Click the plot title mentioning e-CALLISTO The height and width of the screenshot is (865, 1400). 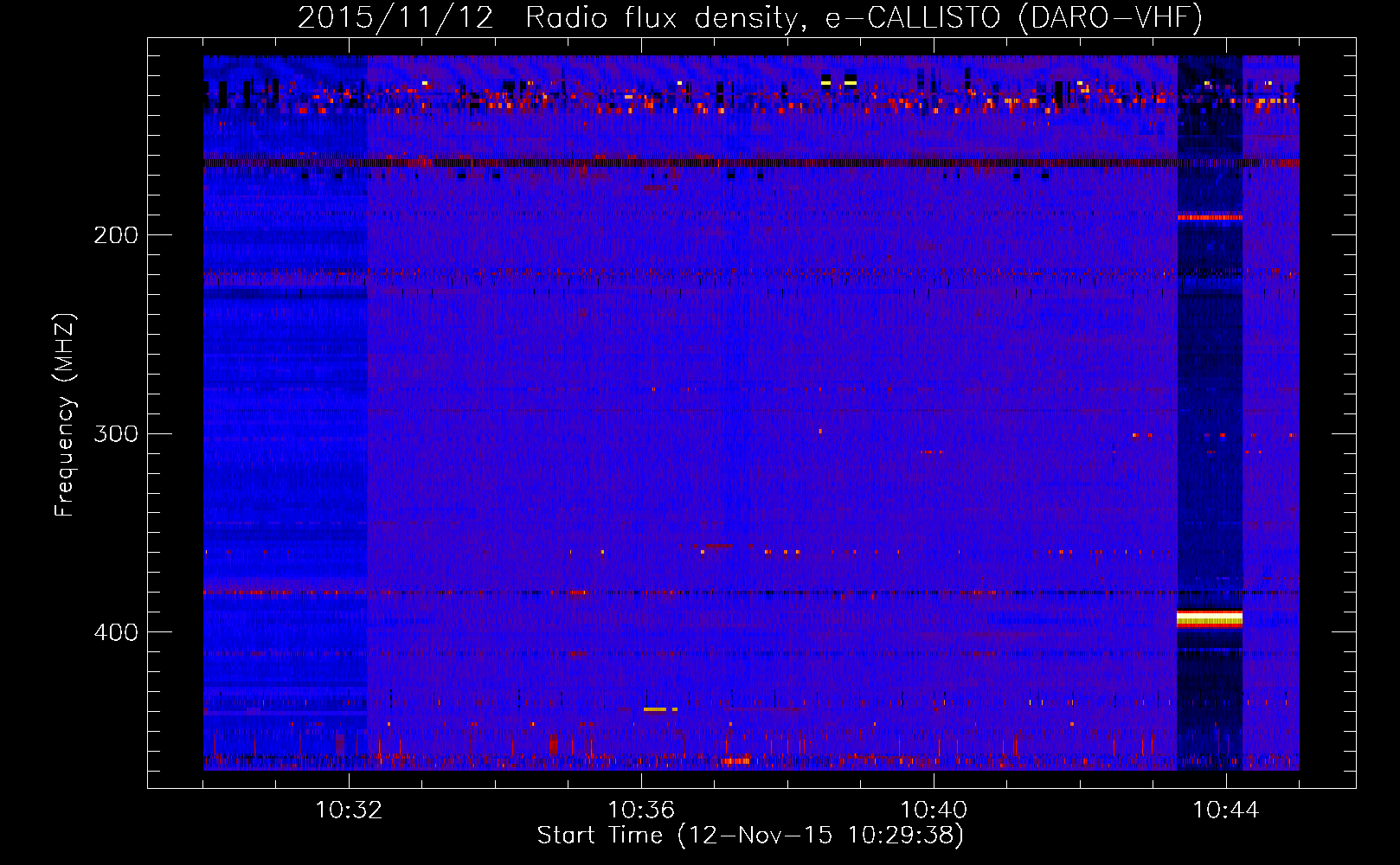click(749, 17)
